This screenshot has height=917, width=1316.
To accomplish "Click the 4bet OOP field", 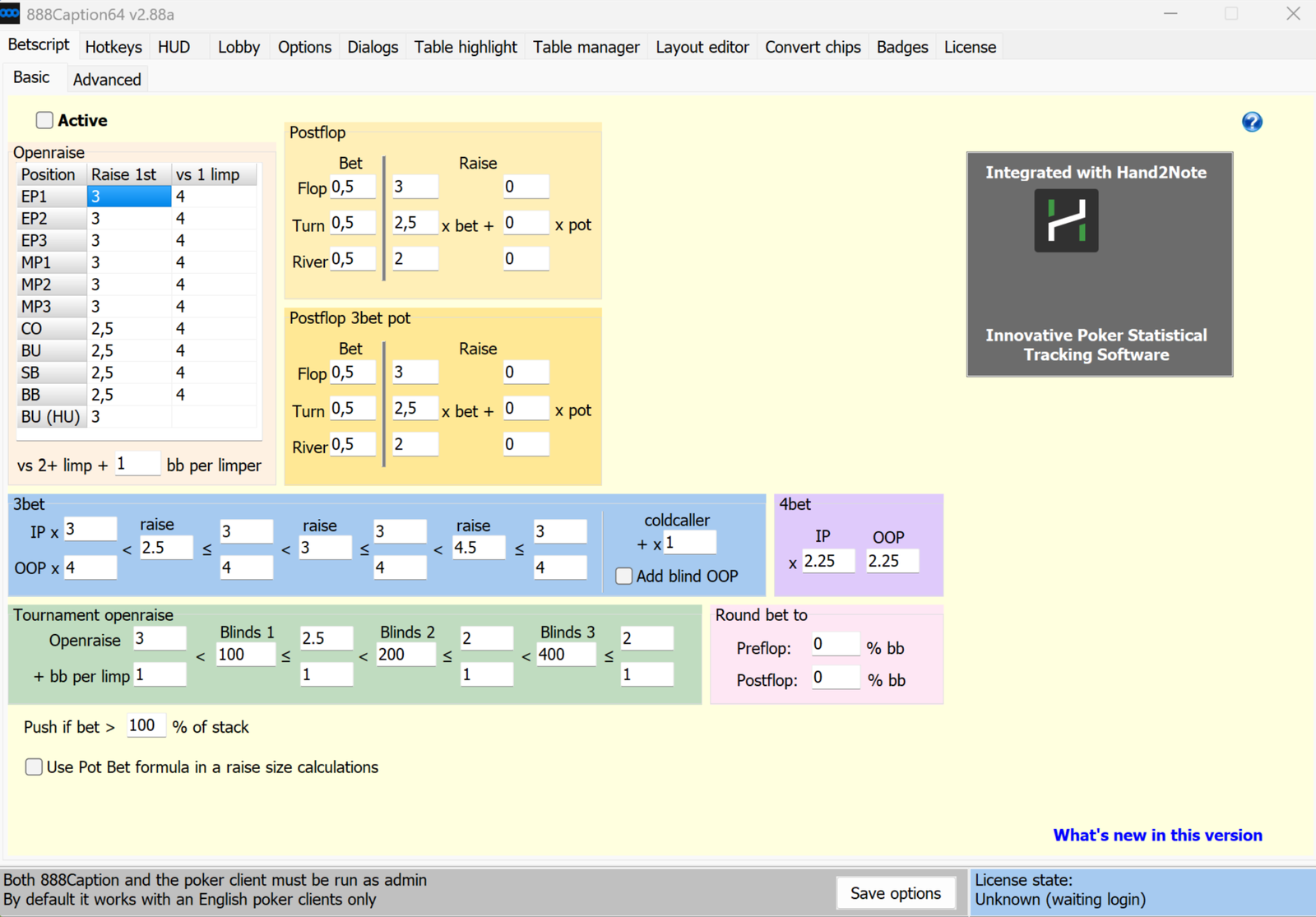I will coord(892,561).
